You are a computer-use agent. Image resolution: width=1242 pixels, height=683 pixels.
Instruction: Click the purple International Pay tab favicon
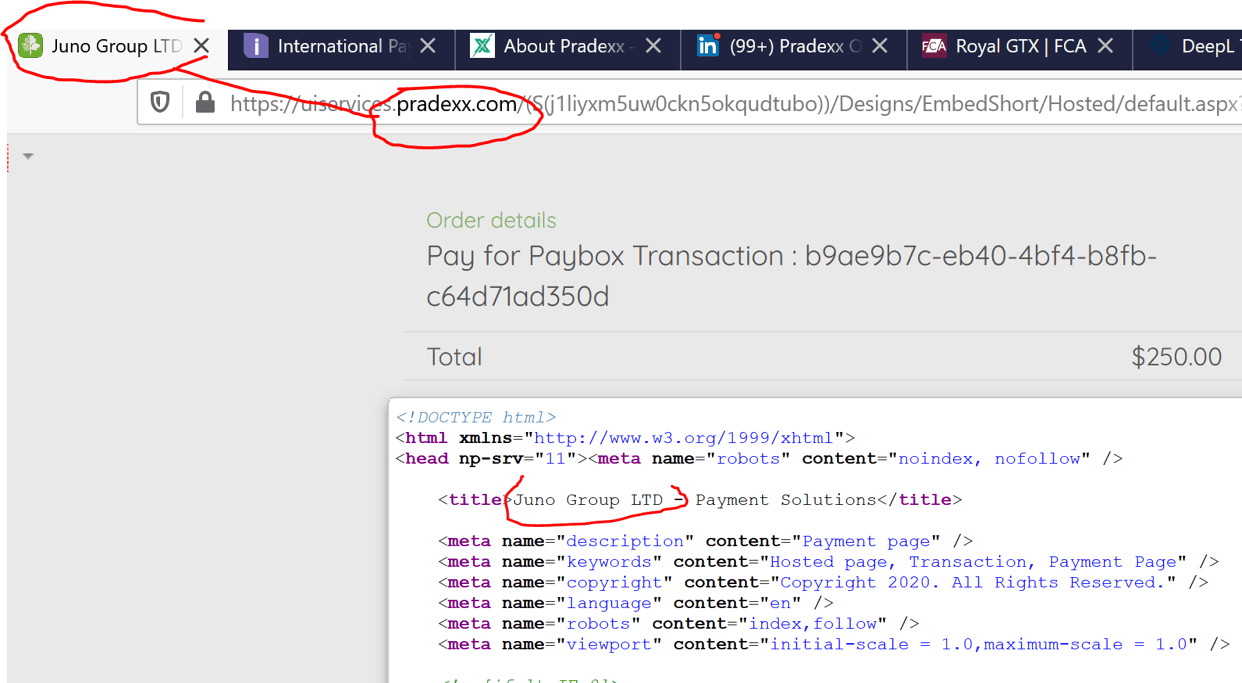point(256,46)
